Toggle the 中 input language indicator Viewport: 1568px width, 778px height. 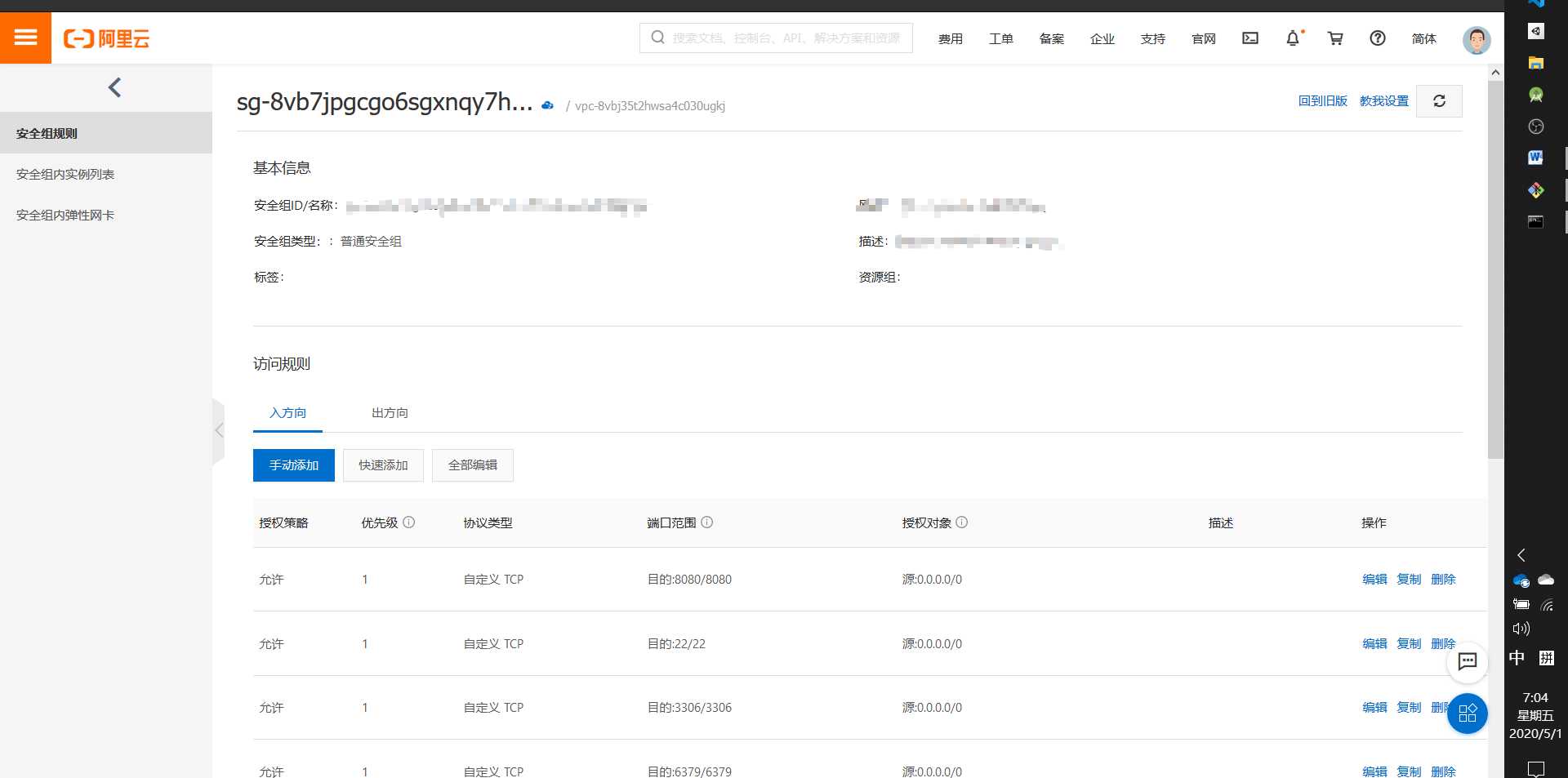(1517, 658)
